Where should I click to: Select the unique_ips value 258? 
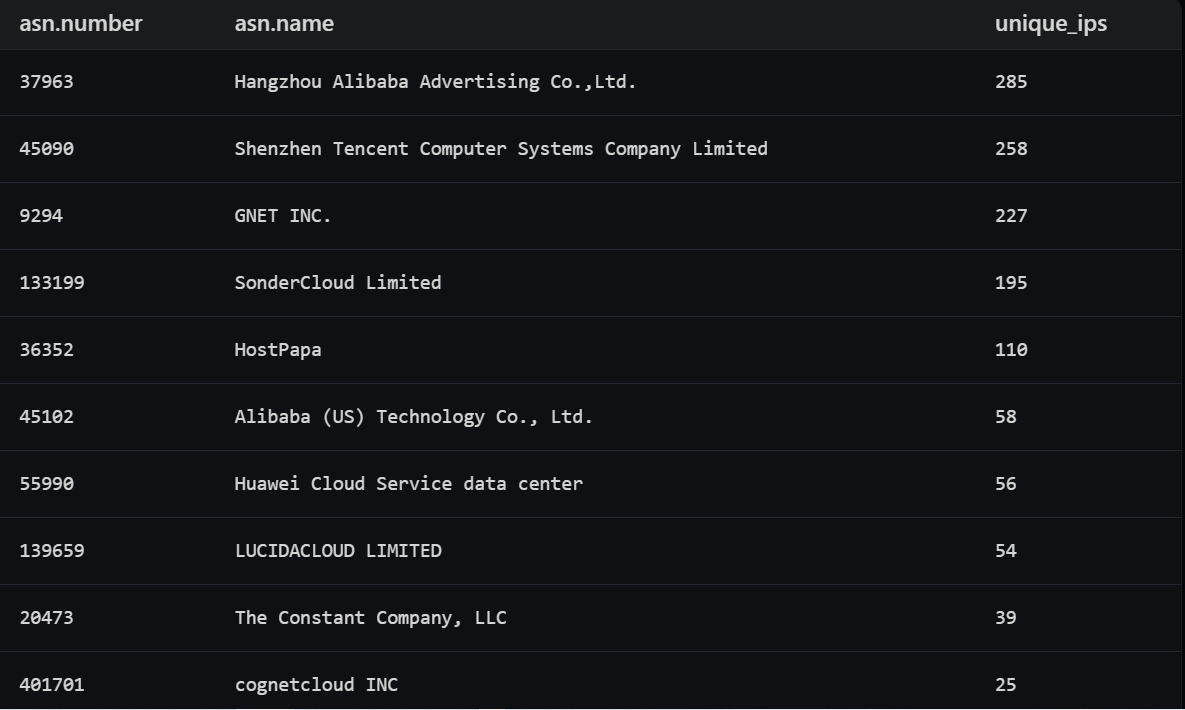1011,149
